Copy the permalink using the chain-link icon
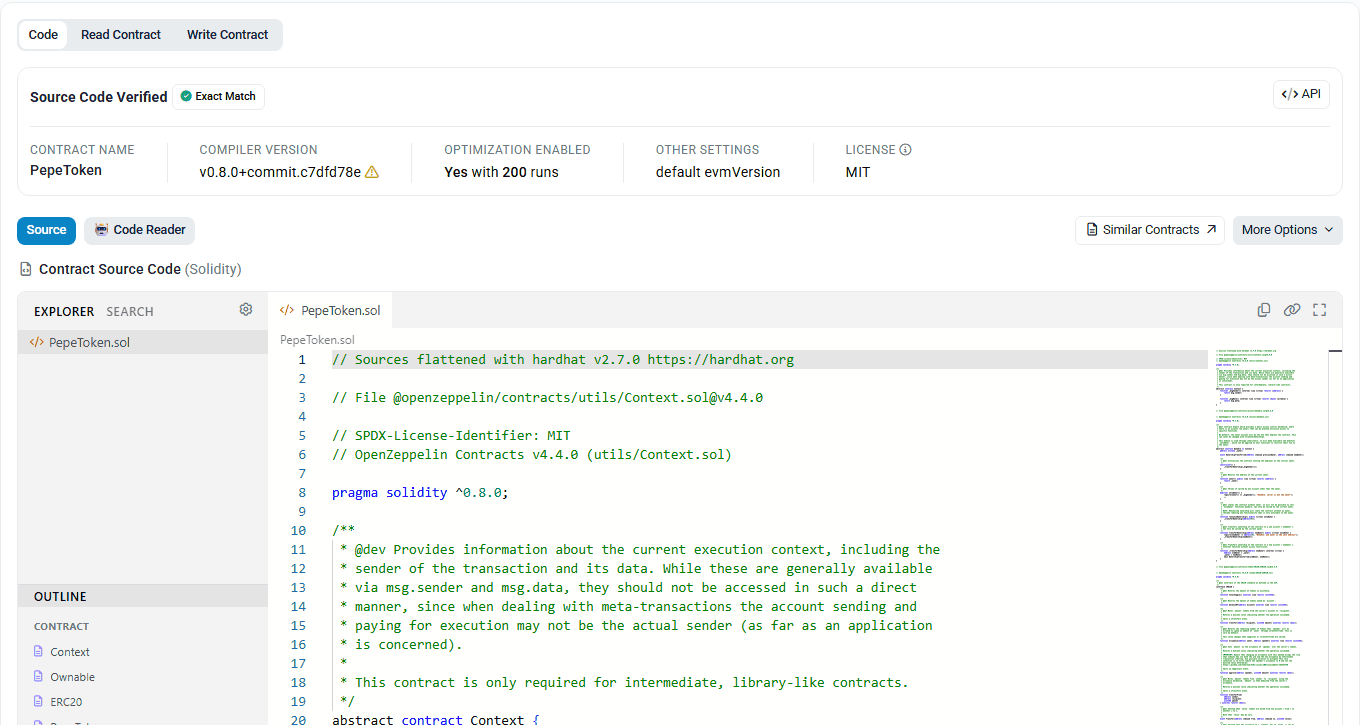The image size is (1360, 725). point(1292,310)
